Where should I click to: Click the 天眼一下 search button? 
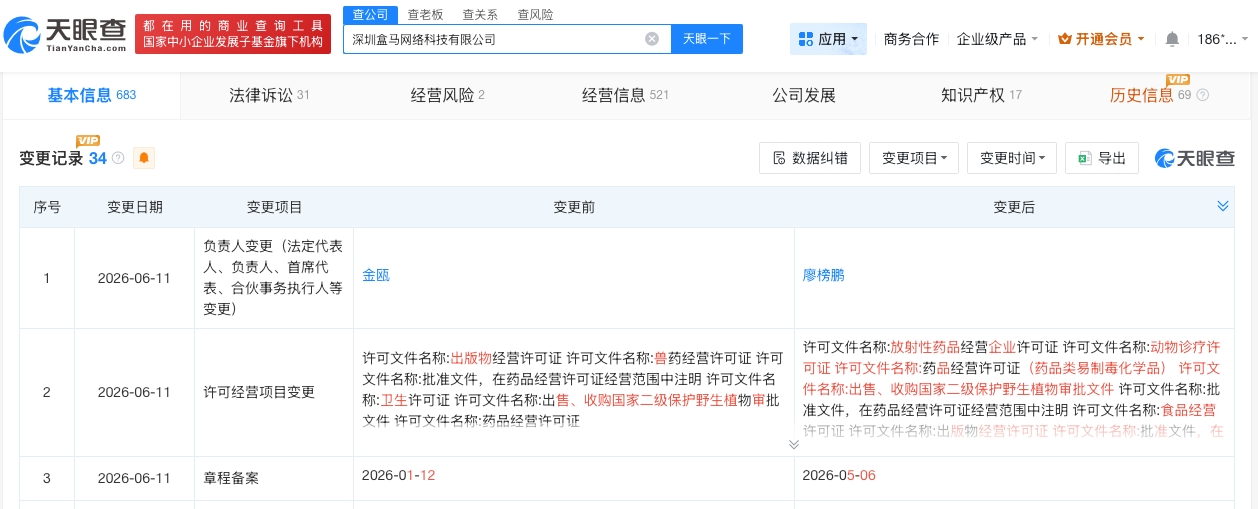pyautogui.click(x=706, y=39)
